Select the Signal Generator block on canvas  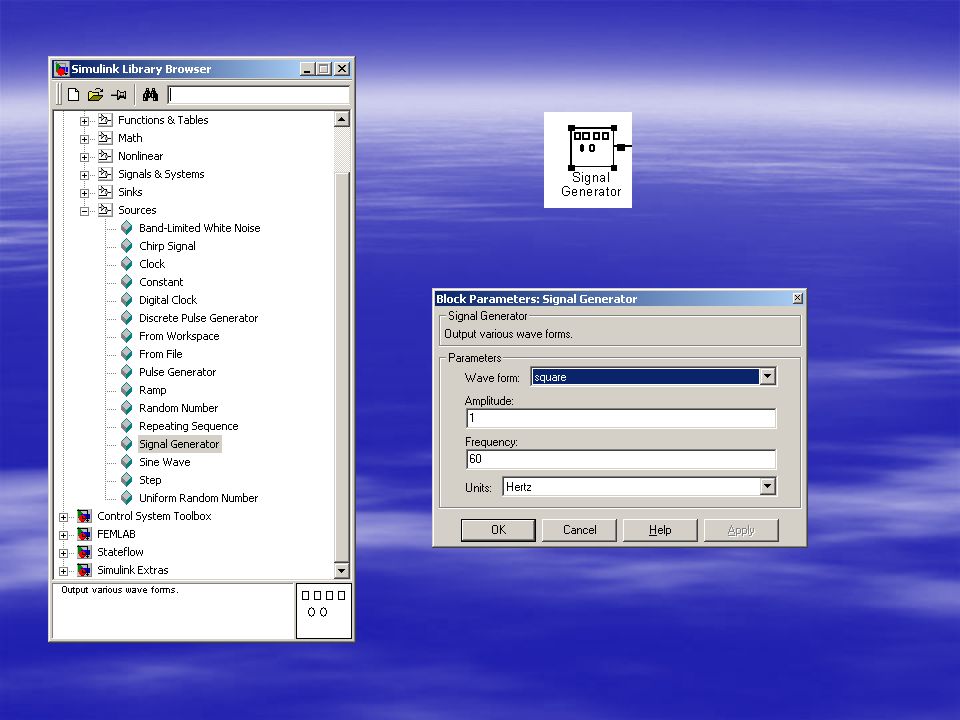coord(592,147)
